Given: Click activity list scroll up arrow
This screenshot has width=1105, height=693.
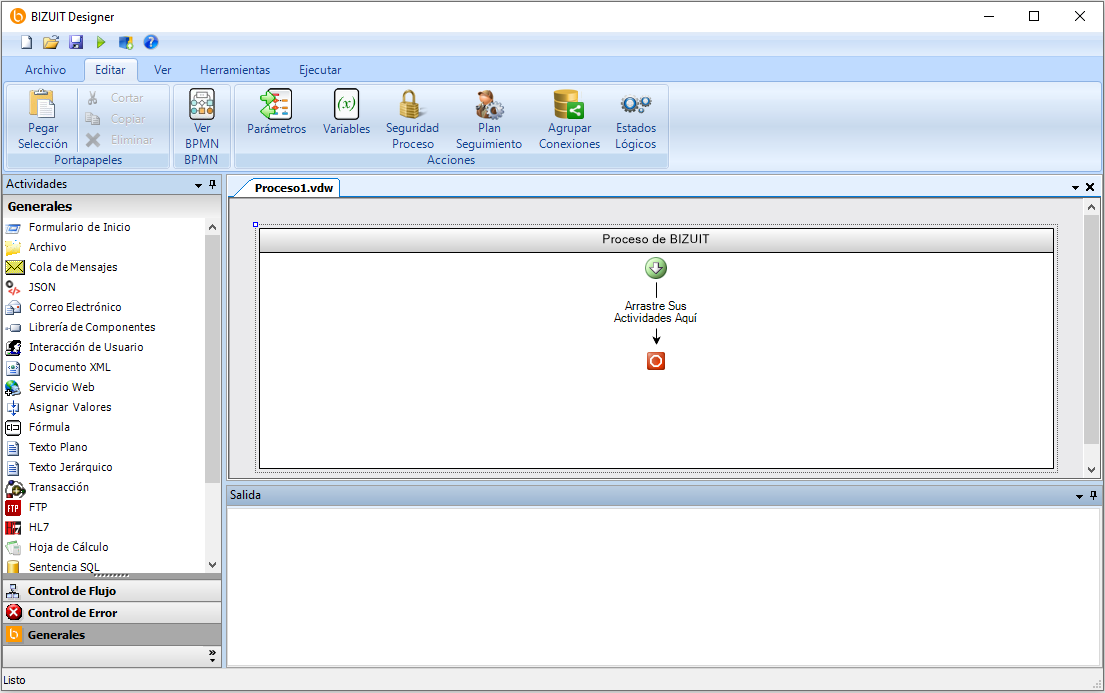Looking at the screenshot, I should pyautogui.click(x=212, y=227).
